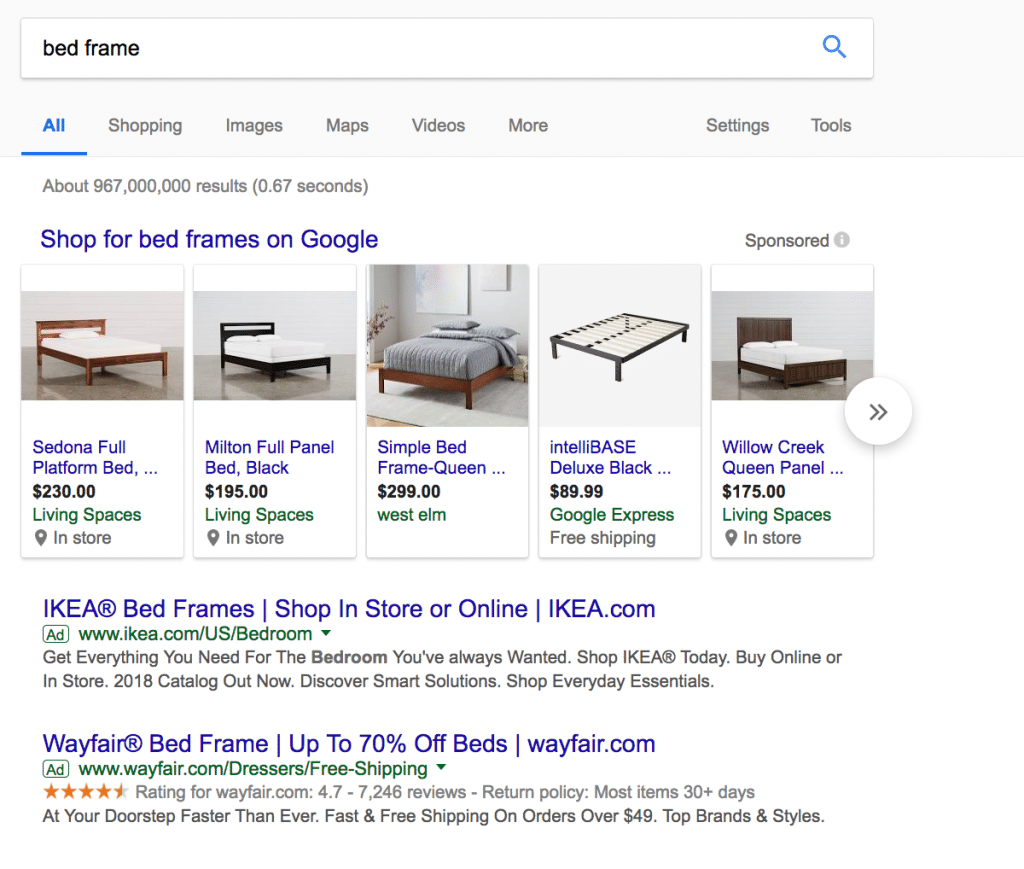Click the blue search magnifier icon
Screen dimensions: 1024x869
coord(834,46)
